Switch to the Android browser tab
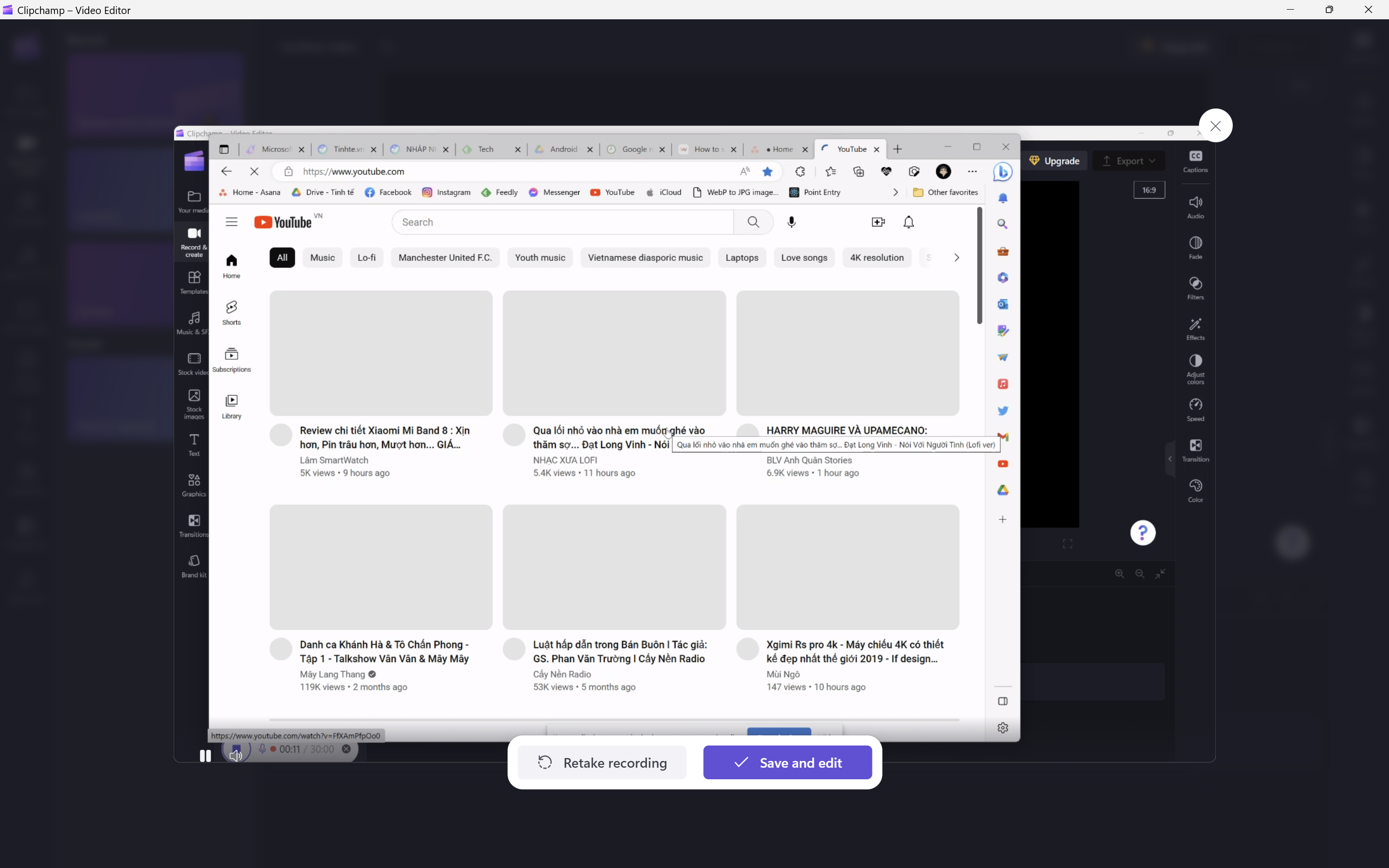Viewport: 1389px width, 868px height. (x=564, y=149)
